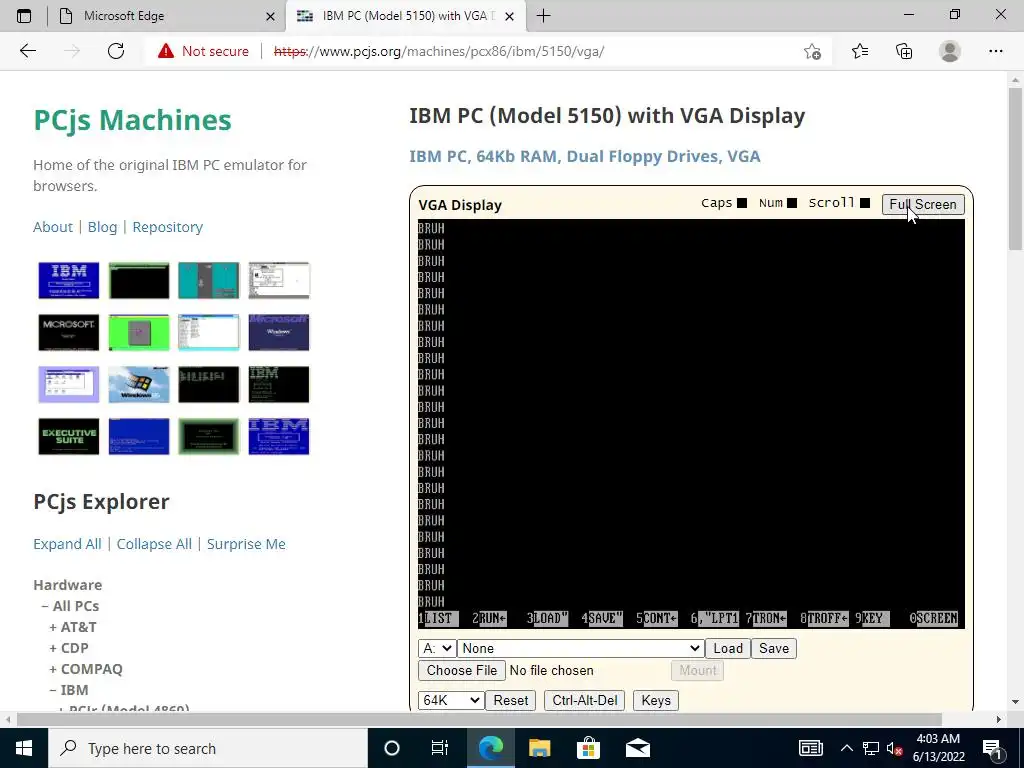Image resolution: width=1024 pixels, height=768 pixels.
Task: Close the Microsoft Edge tab
Action: pos(270,16)
